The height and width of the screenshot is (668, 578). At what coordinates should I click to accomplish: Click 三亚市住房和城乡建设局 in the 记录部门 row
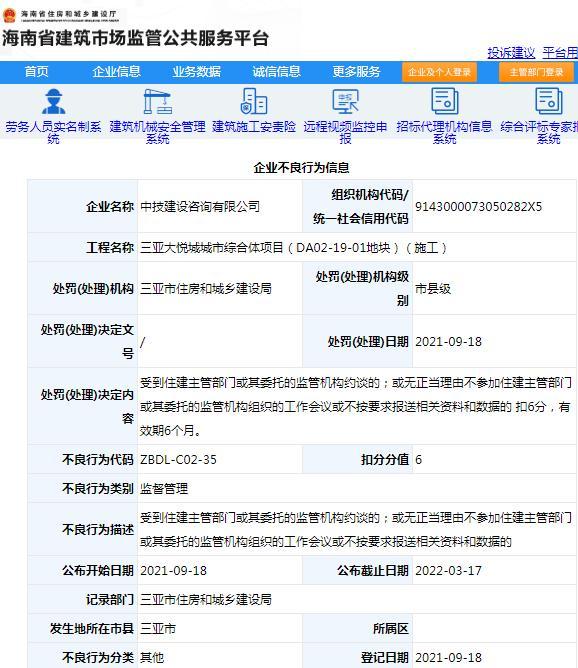(206, 599)
